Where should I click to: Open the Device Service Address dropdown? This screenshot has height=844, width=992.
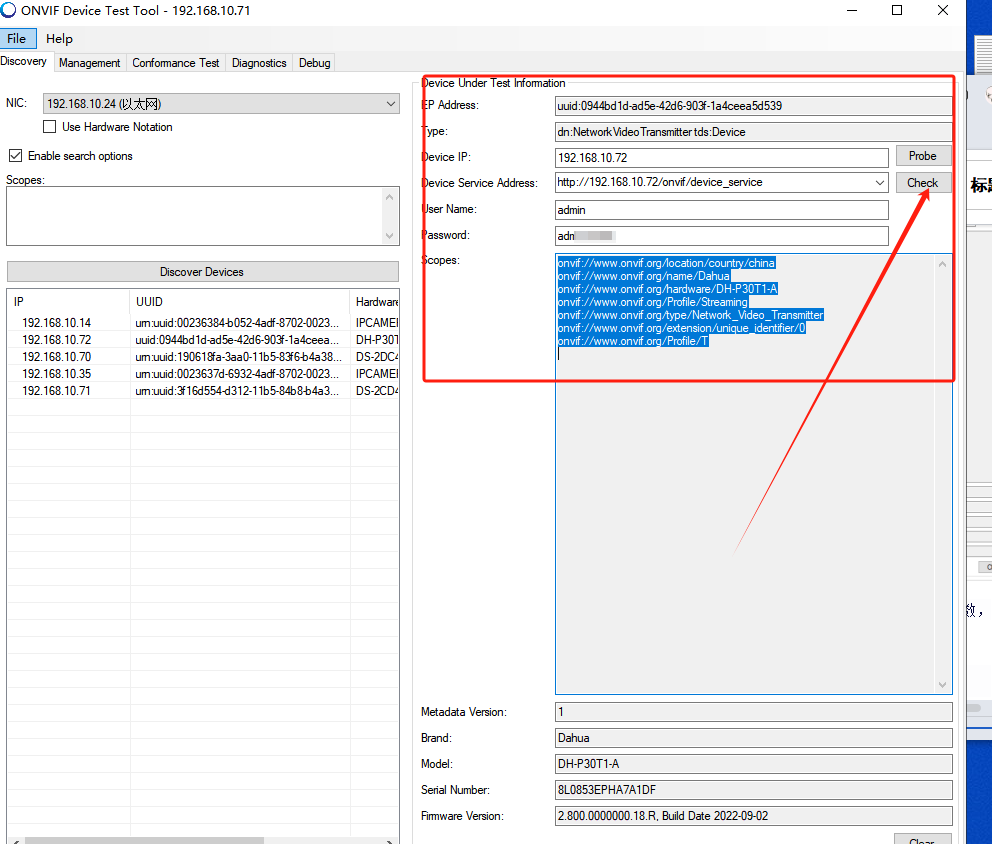(879, 183)
